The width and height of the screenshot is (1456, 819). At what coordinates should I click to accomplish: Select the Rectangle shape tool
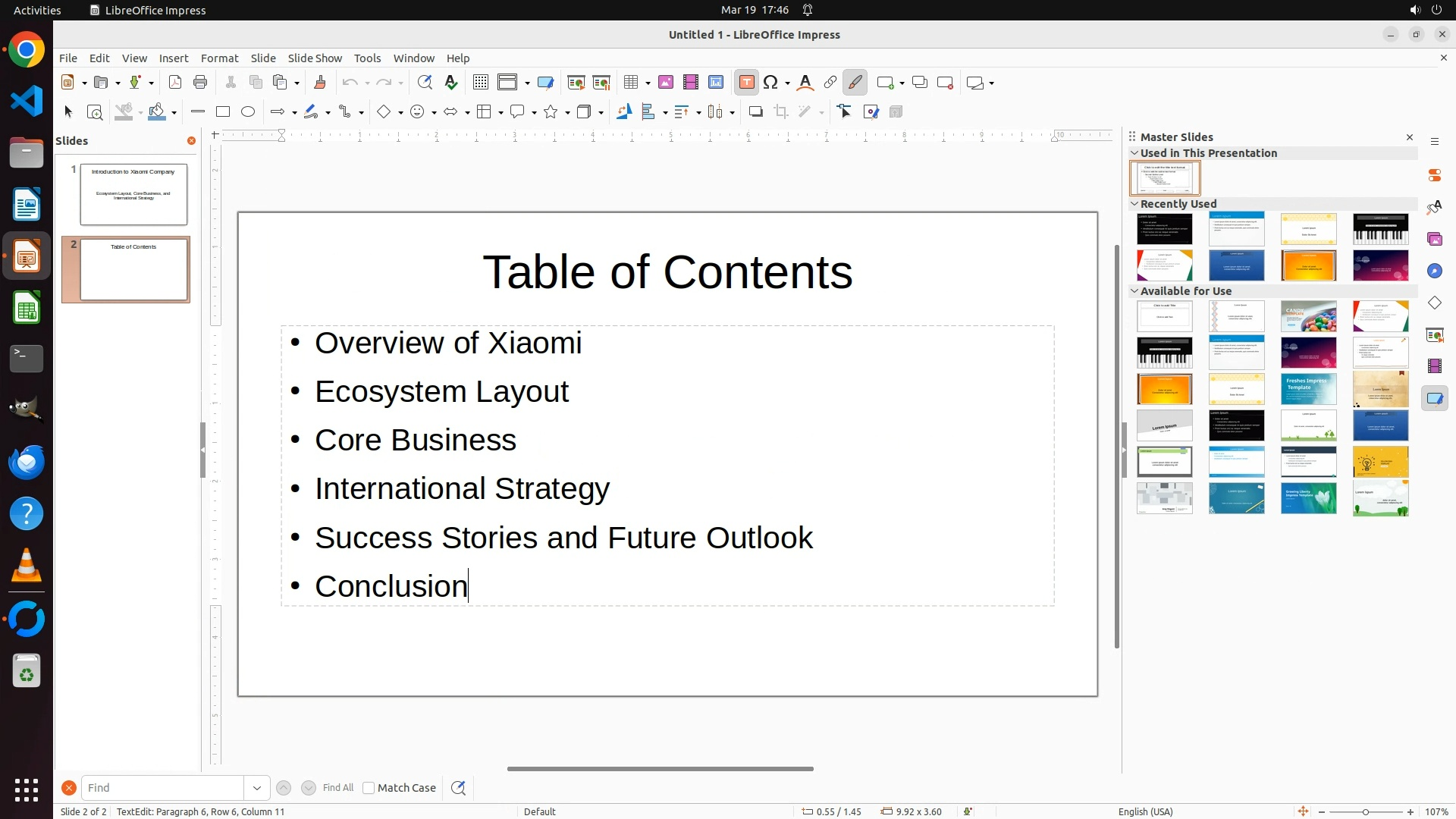click(x=223, y=112)
